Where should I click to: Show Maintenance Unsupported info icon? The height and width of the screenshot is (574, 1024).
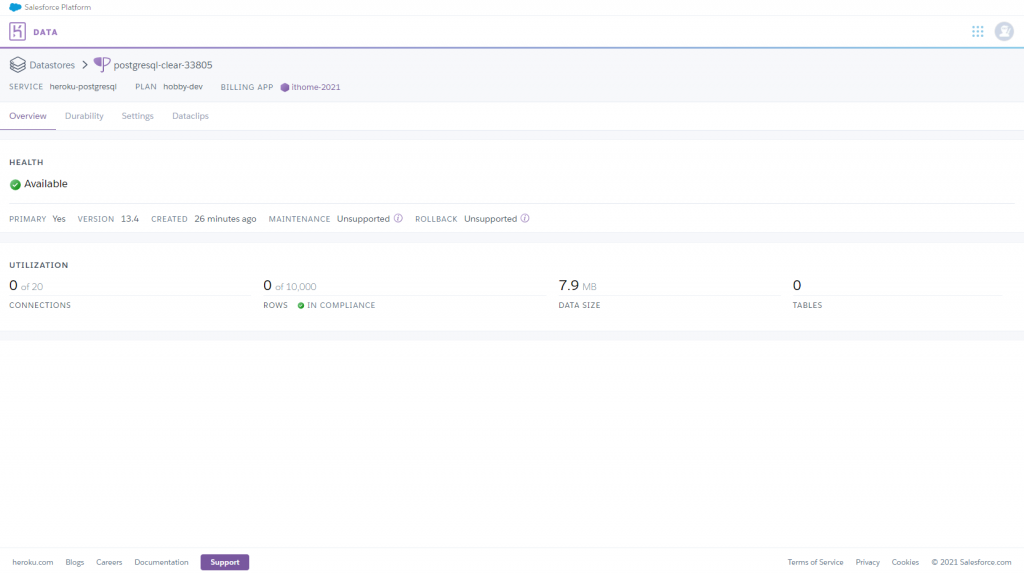tap(398, 219)
